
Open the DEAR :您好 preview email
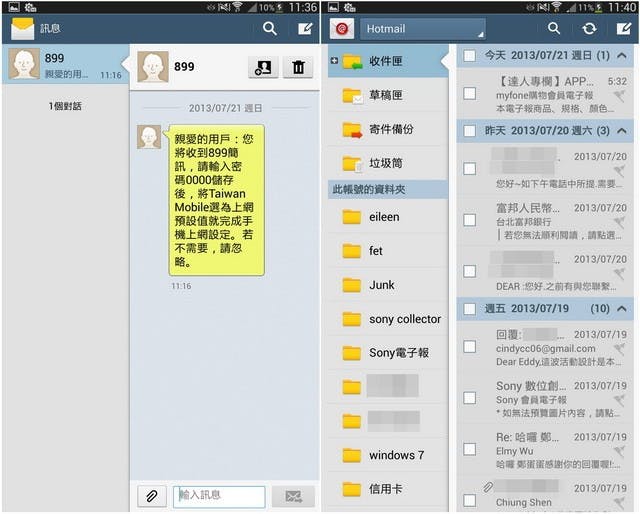coord(545,272)
